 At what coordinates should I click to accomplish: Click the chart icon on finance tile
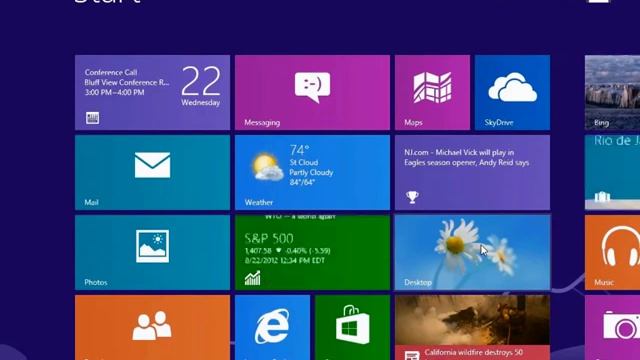pyautogui.click(x=252, y=278)
